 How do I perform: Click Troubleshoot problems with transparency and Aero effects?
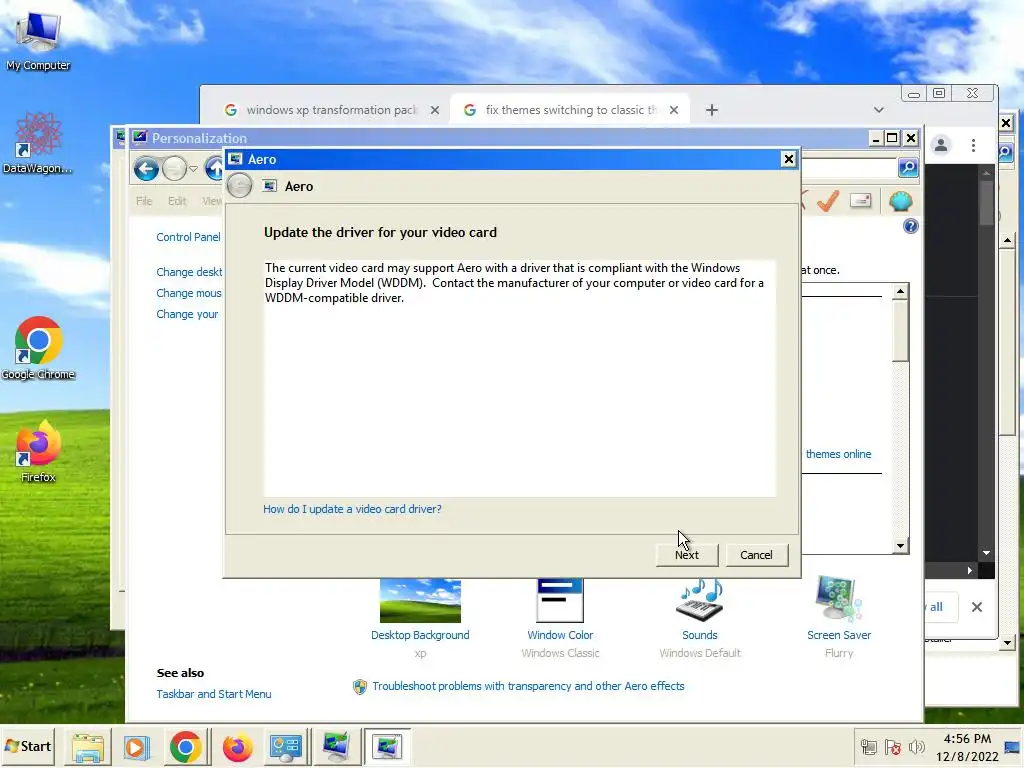click(x=528, y=686)
